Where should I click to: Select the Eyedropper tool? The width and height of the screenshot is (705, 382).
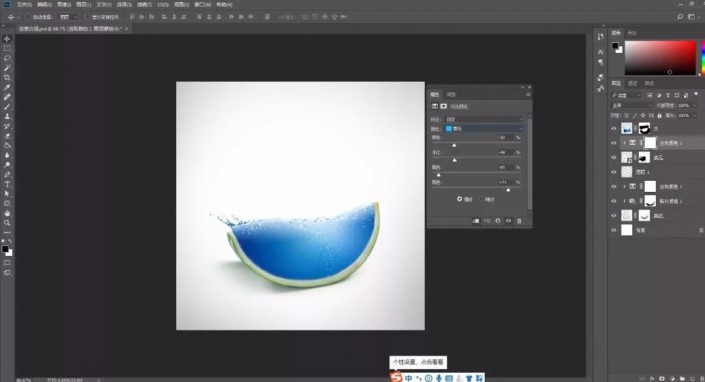7,87
